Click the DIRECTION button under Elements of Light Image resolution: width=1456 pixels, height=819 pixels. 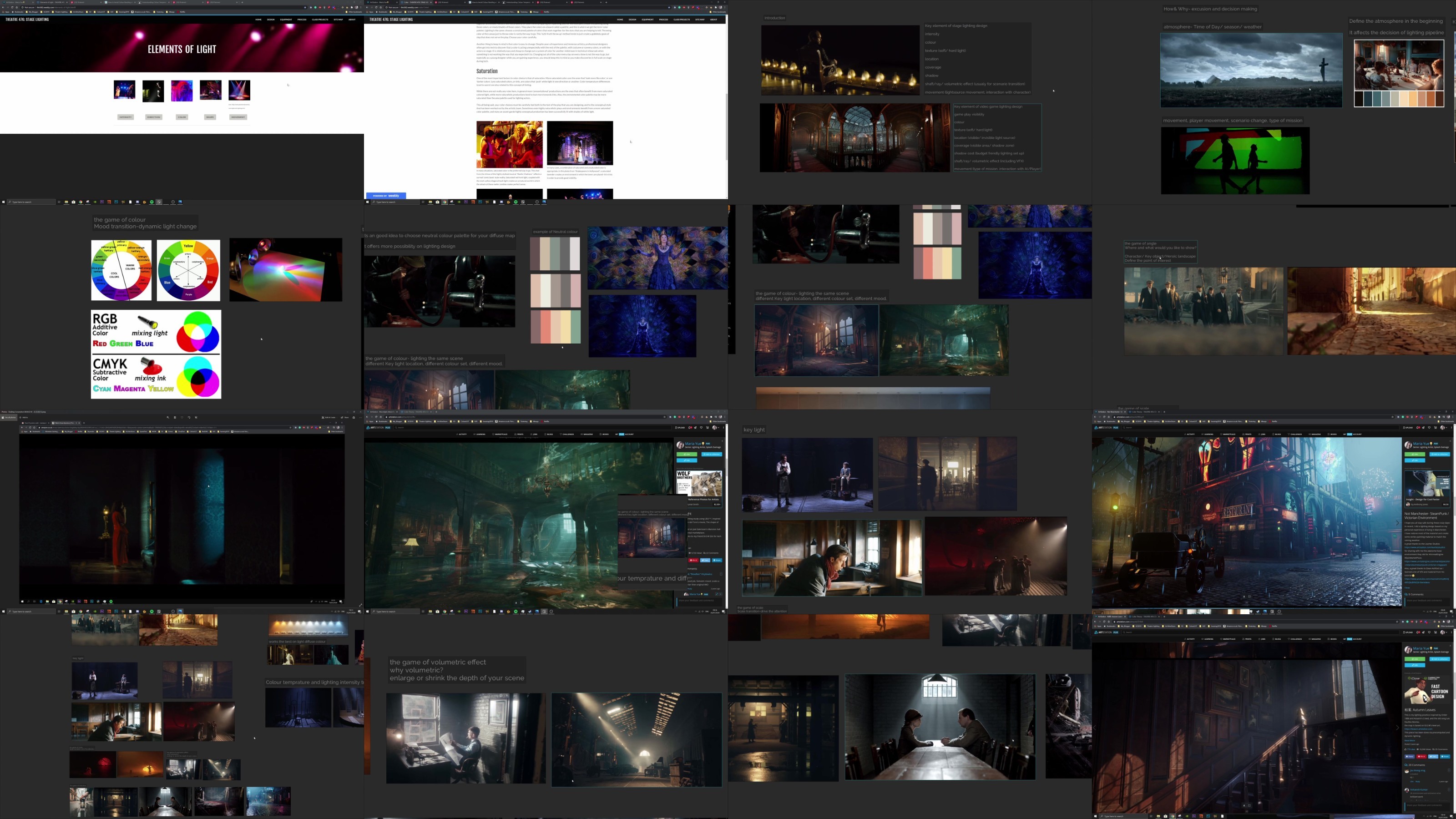coord(154,117)
